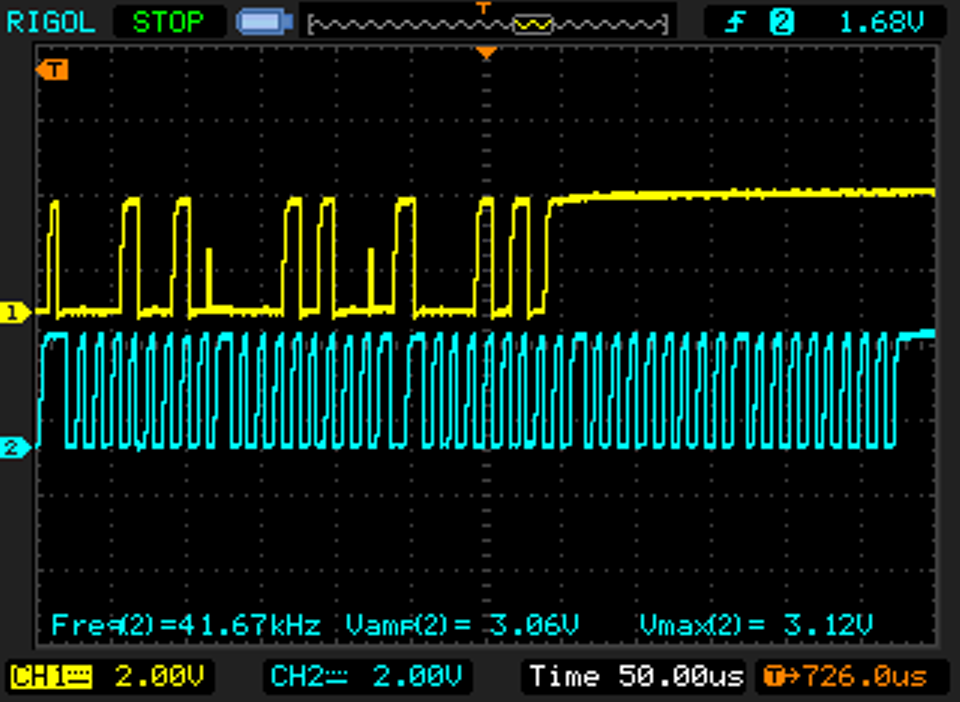Click the Freq(2)=41.67kHz measurement
Viewport: 960px width, 702px height.
(186, 625)
